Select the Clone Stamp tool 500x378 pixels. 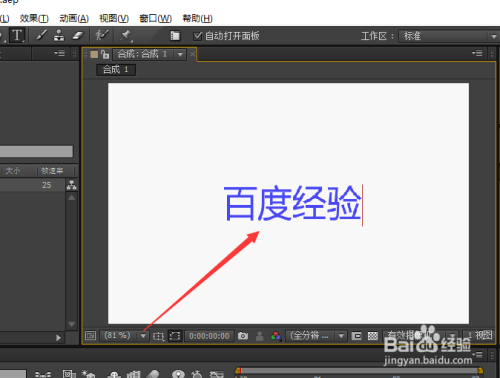(59, 35)
